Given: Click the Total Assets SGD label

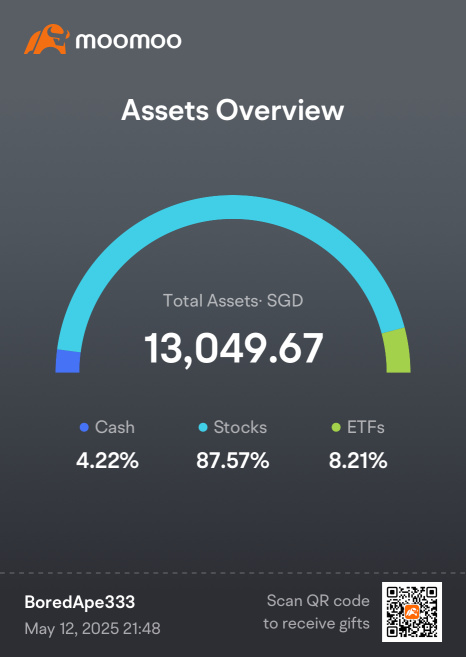Looking at the screenshot, I should [x=233, y=300].
